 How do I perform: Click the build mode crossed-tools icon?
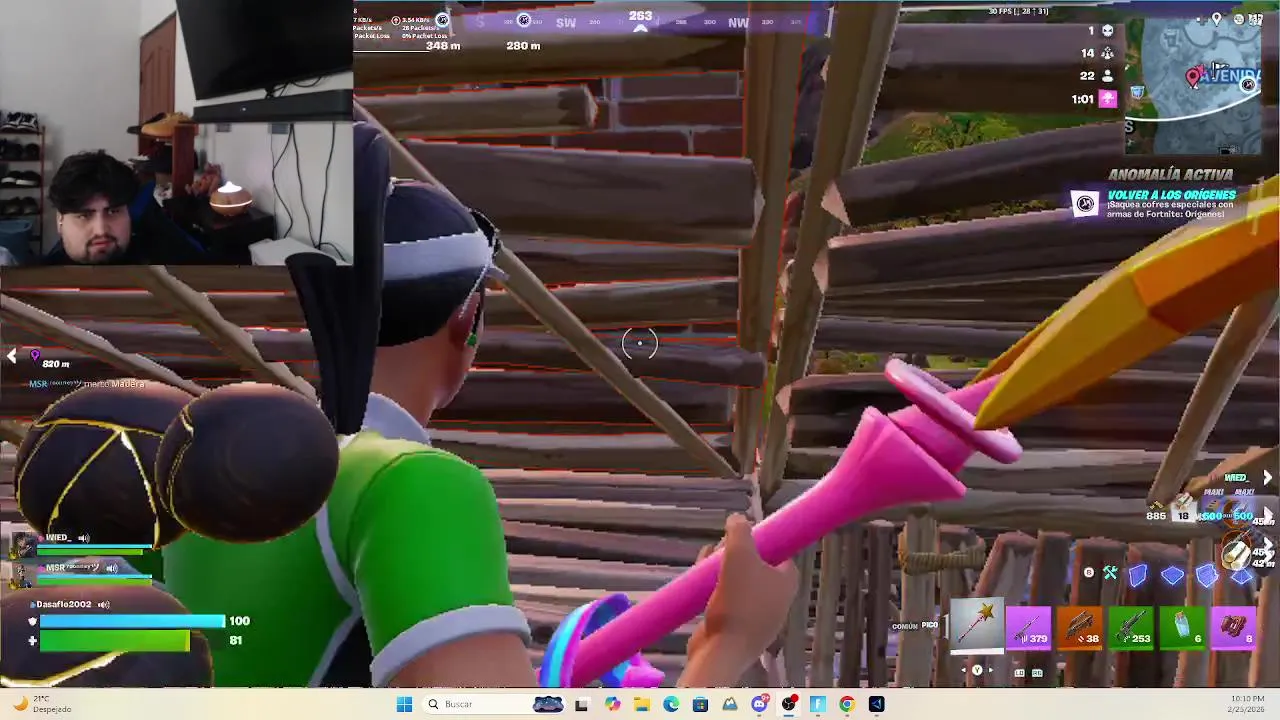(1110, 573)
